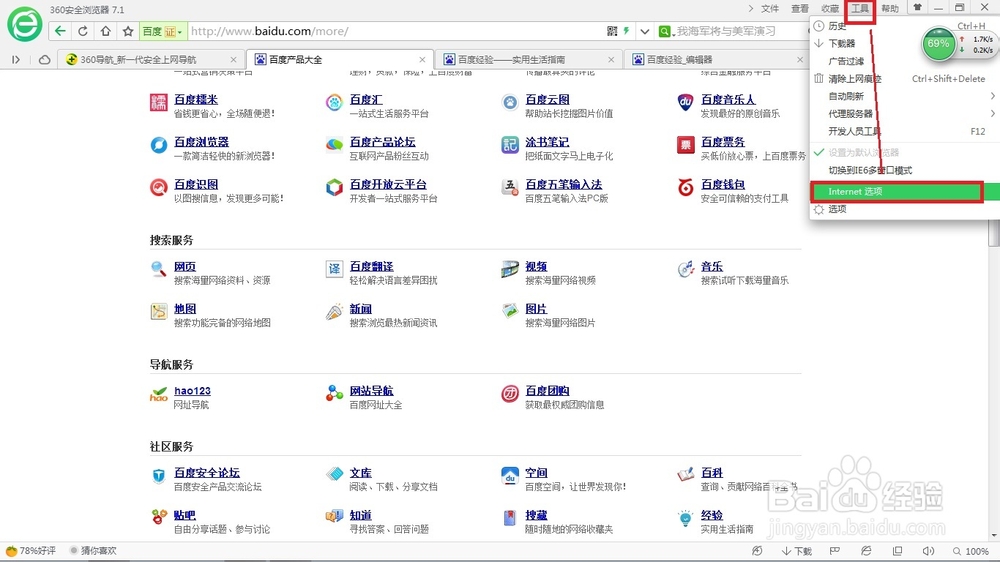This screenshot has height=562, width=1000.
Task: Click the 百度音乐人 du icon
Action: [686, 102]
